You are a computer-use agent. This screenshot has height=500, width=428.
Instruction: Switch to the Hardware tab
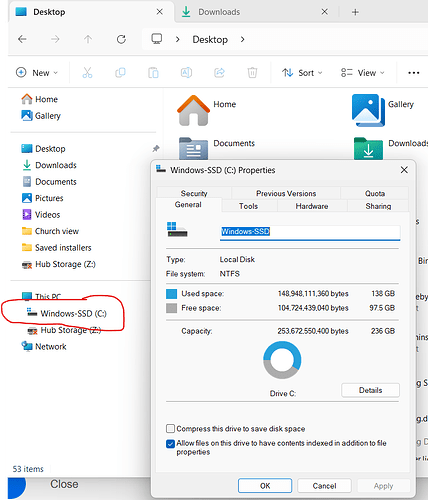(x=312, y=206)
